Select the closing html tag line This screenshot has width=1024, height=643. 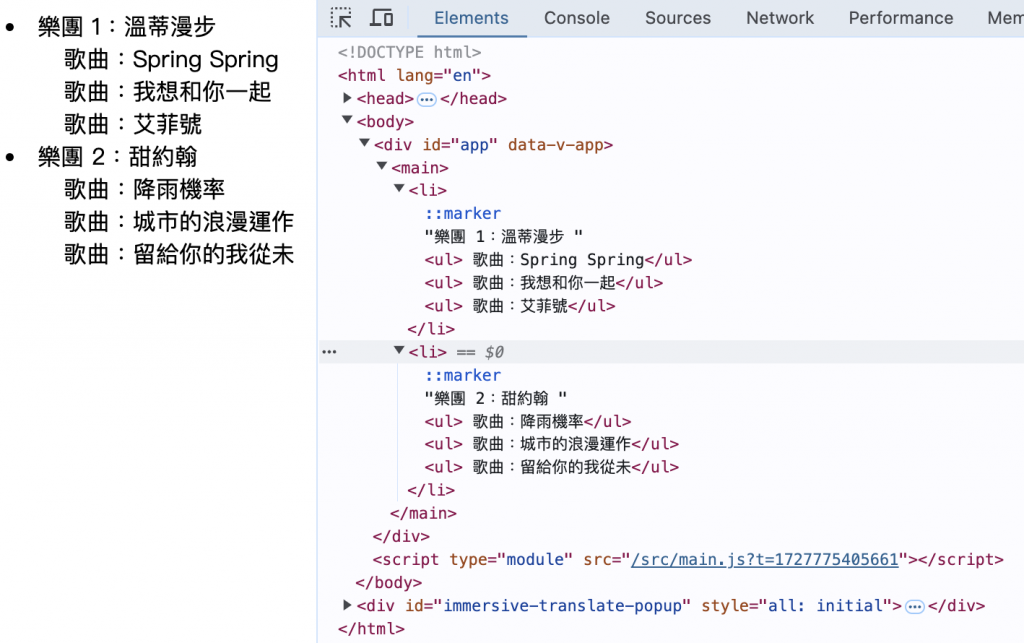(371, 629)
